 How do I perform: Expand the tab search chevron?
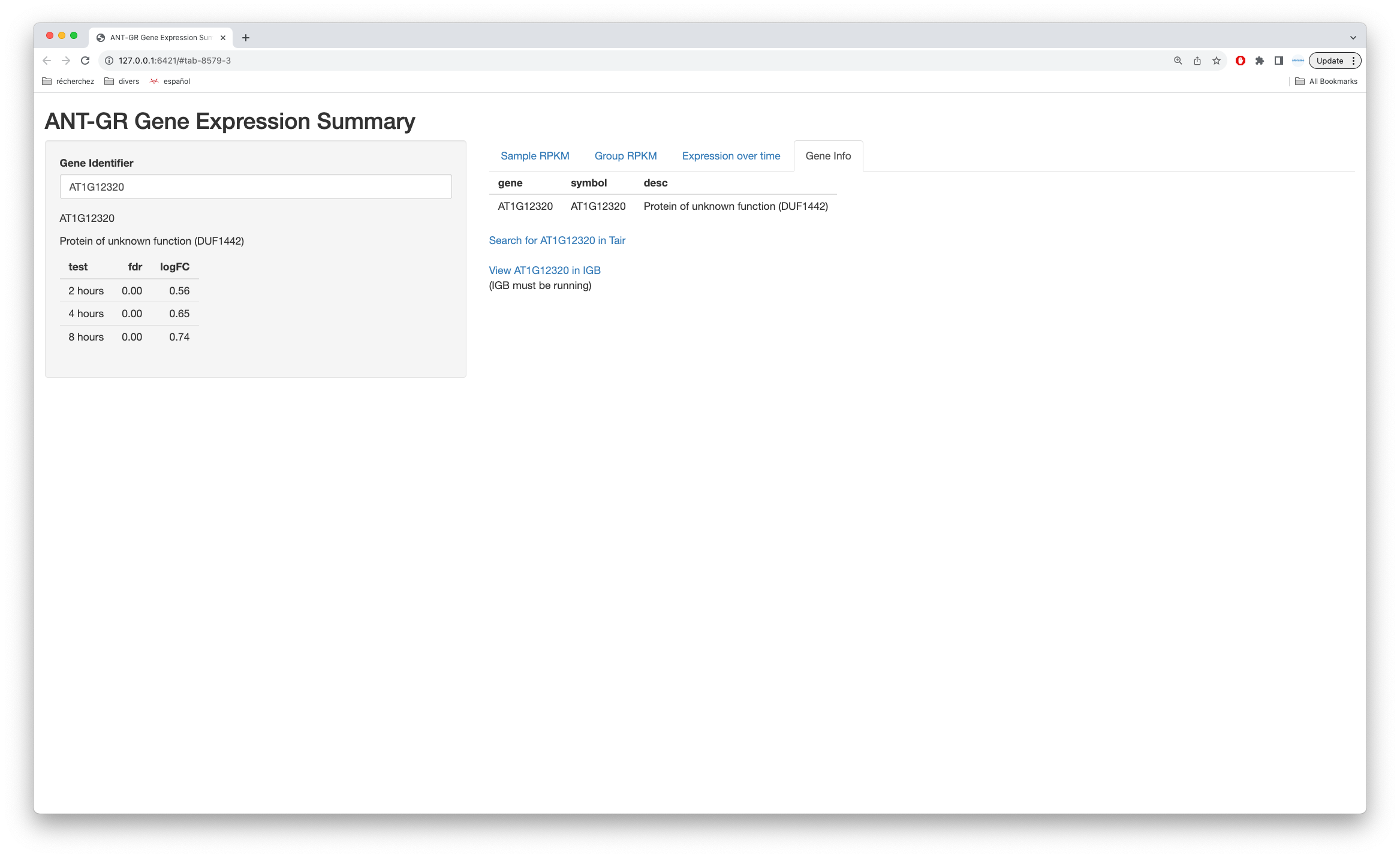pyautogui.click(x=1353, y=38)
